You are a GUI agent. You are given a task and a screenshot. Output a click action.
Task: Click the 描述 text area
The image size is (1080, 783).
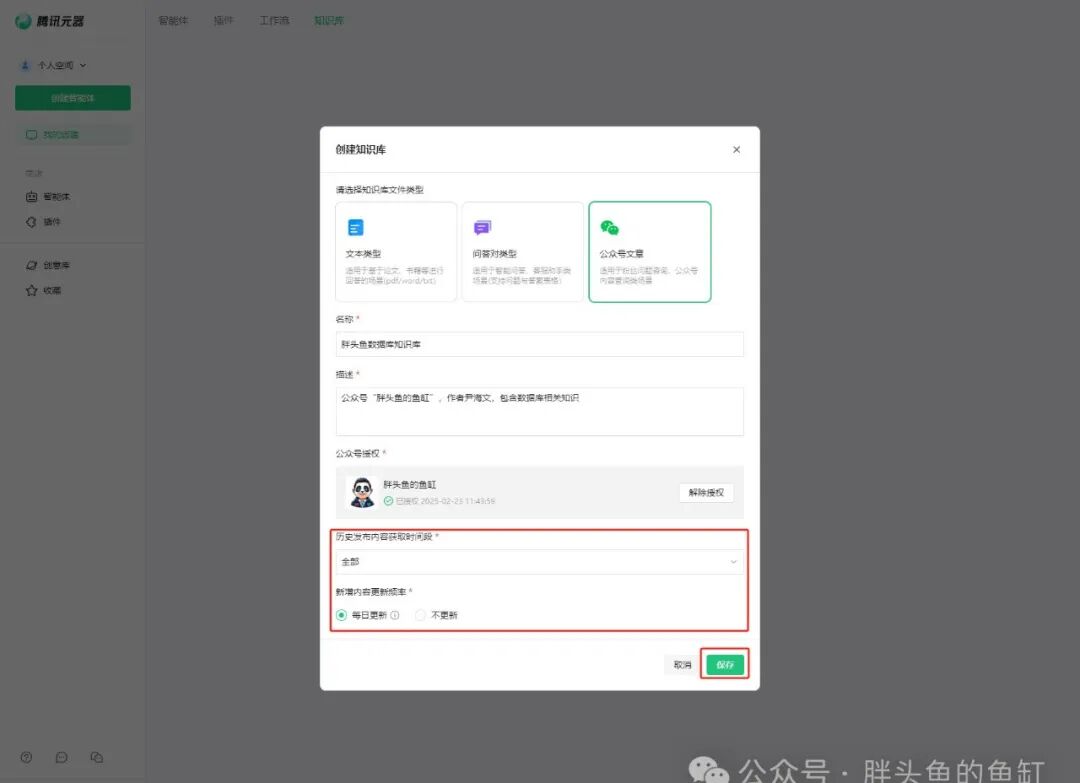(539, 411)
